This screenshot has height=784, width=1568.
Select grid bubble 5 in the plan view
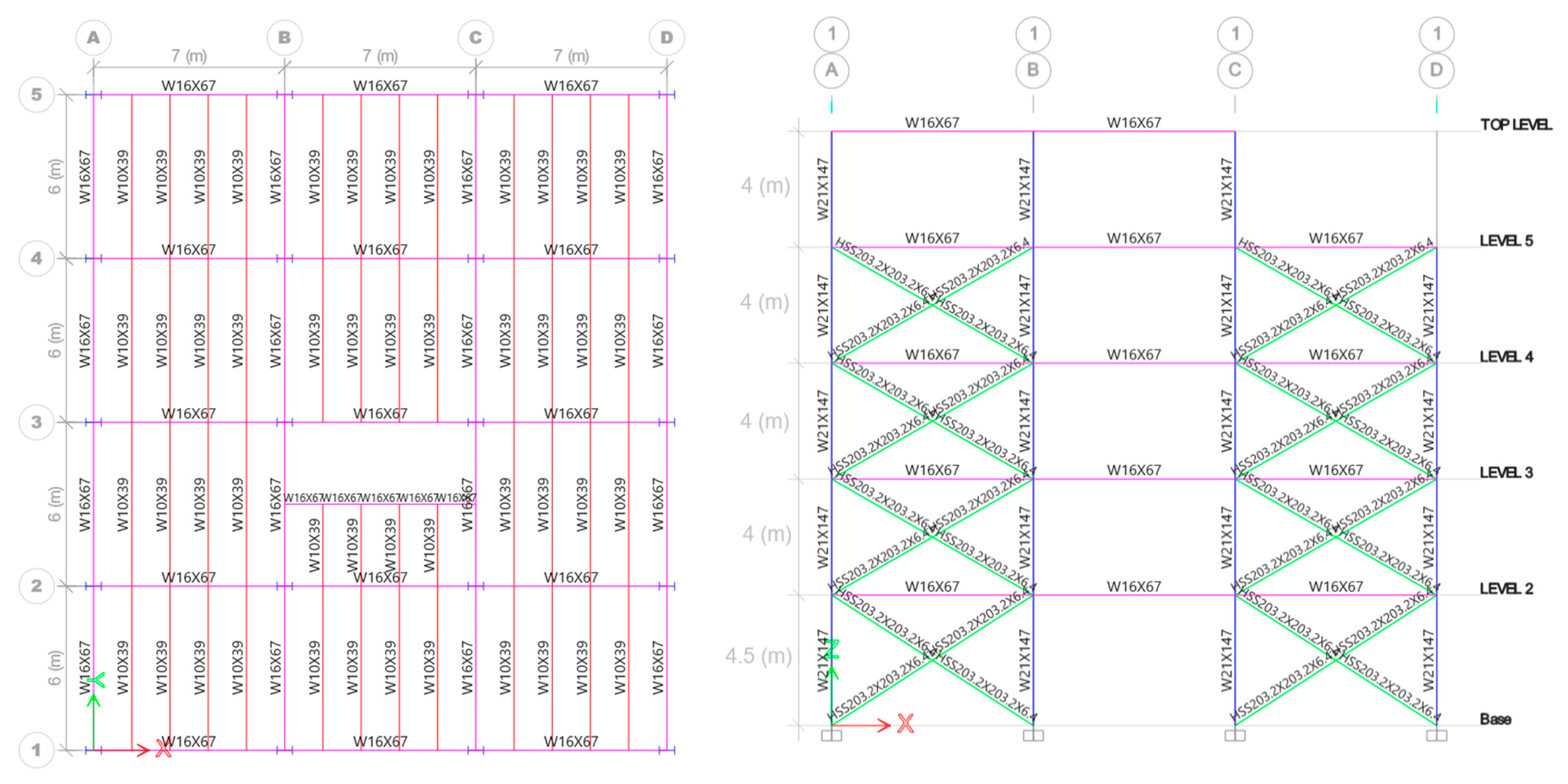click(x=36, y=94)
